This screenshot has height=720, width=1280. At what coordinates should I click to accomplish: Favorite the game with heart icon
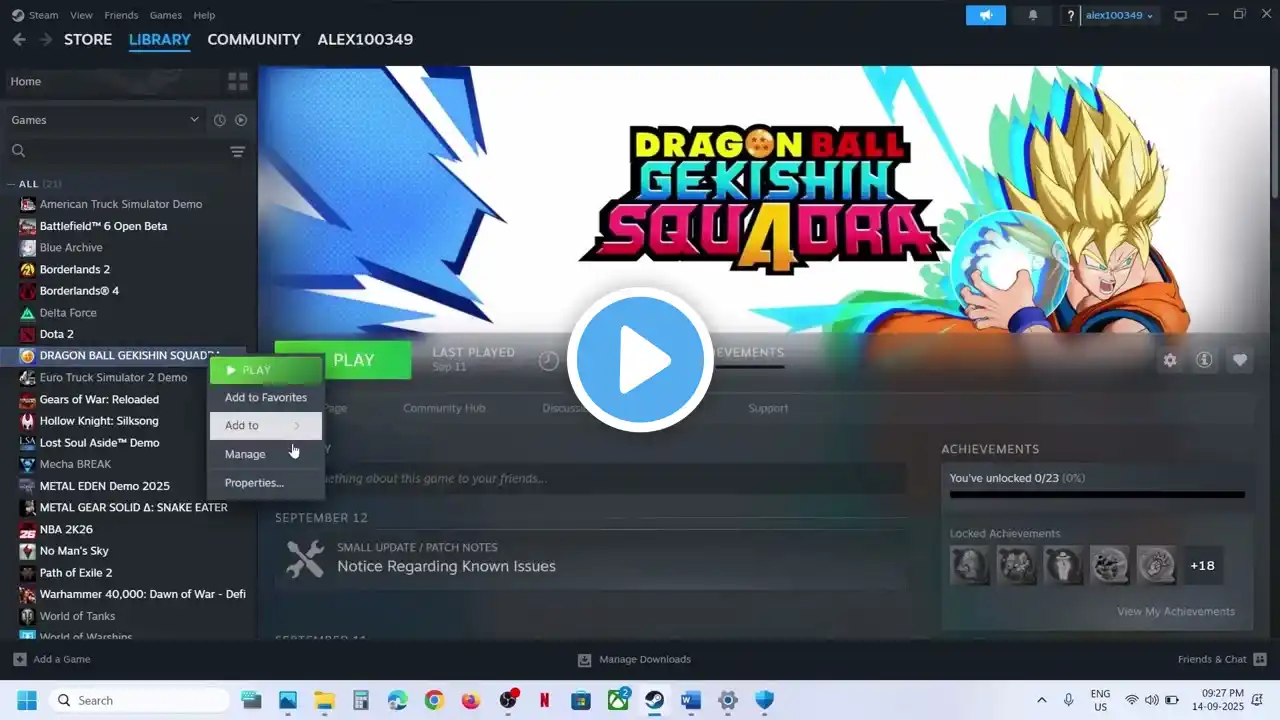point(1240,360)
